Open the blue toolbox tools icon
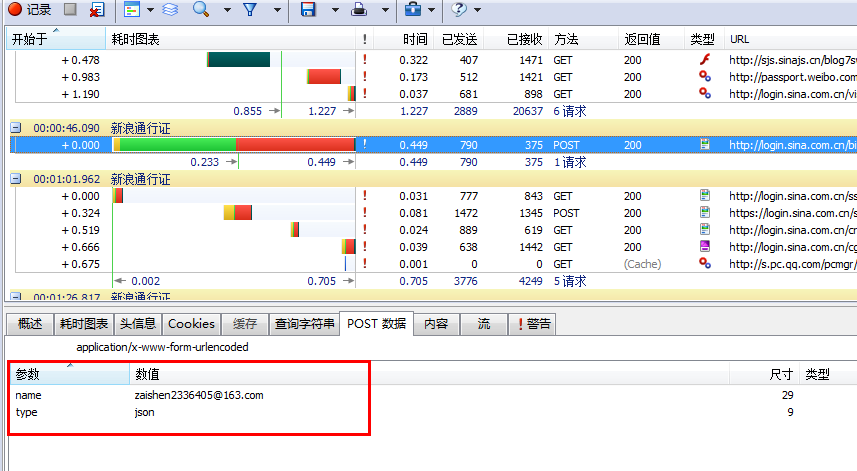This screenshot has height=471, width=857. (x=413, y=9)
